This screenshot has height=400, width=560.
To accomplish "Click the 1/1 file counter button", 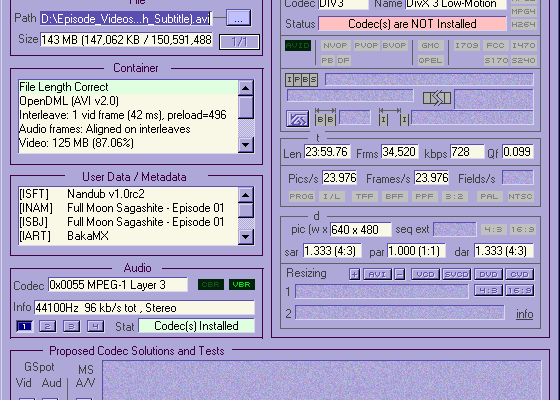I will [239, 42].
